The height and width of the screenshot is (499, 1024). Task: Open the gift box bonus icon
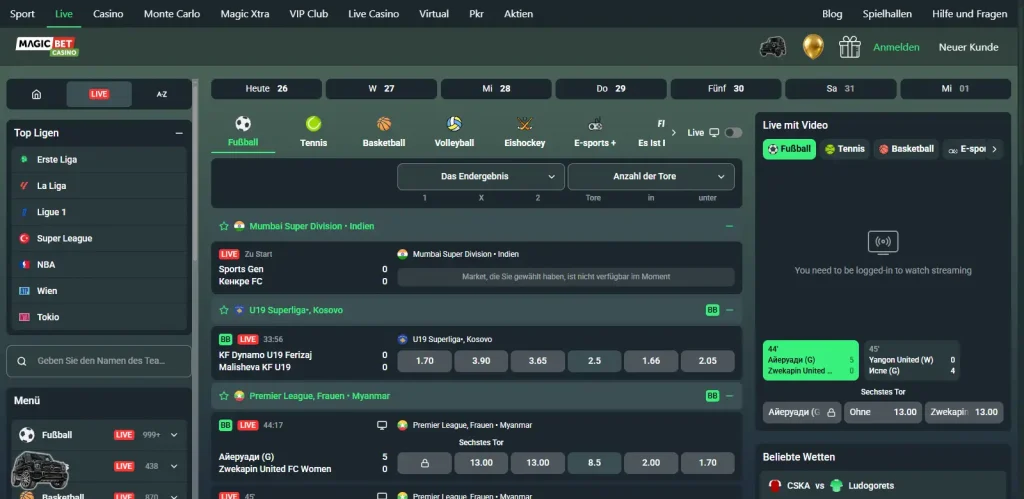850,47
